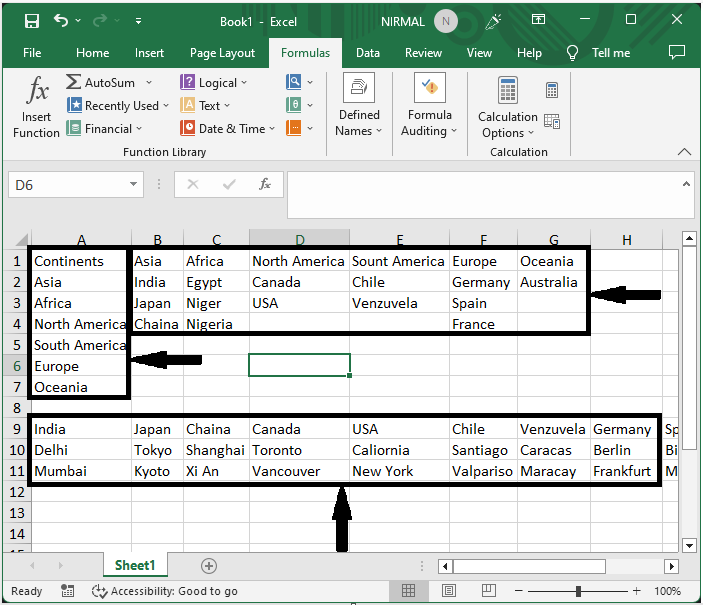Open Formula Auditing group

pos(429,105)
